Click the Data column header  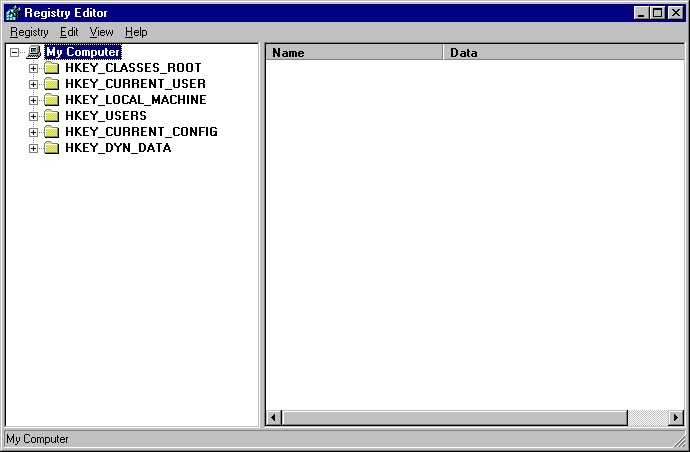pyautogui.click(x=563, y=53)
